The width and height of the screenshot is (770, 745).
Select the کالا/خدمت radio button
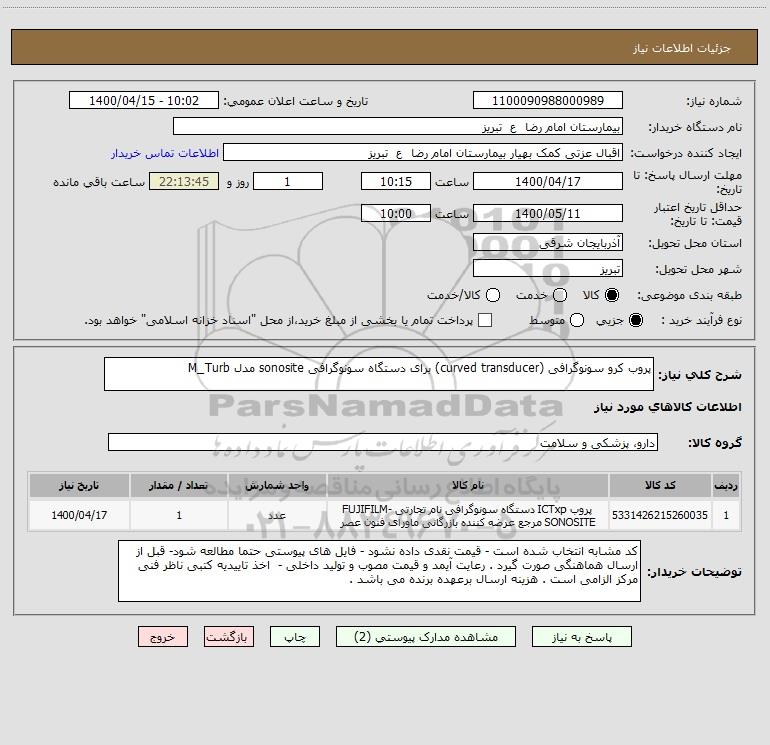coord(493,295)
